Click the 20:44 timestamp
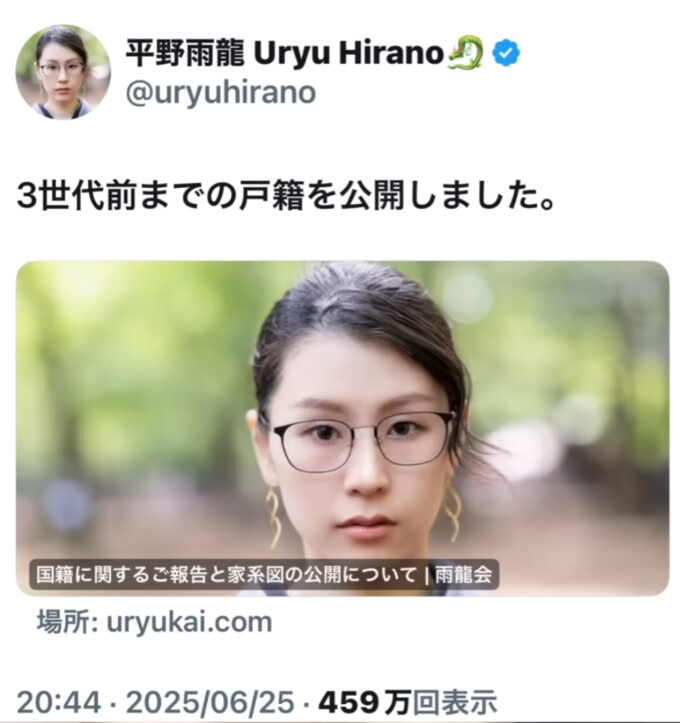 tap(59, 703)
